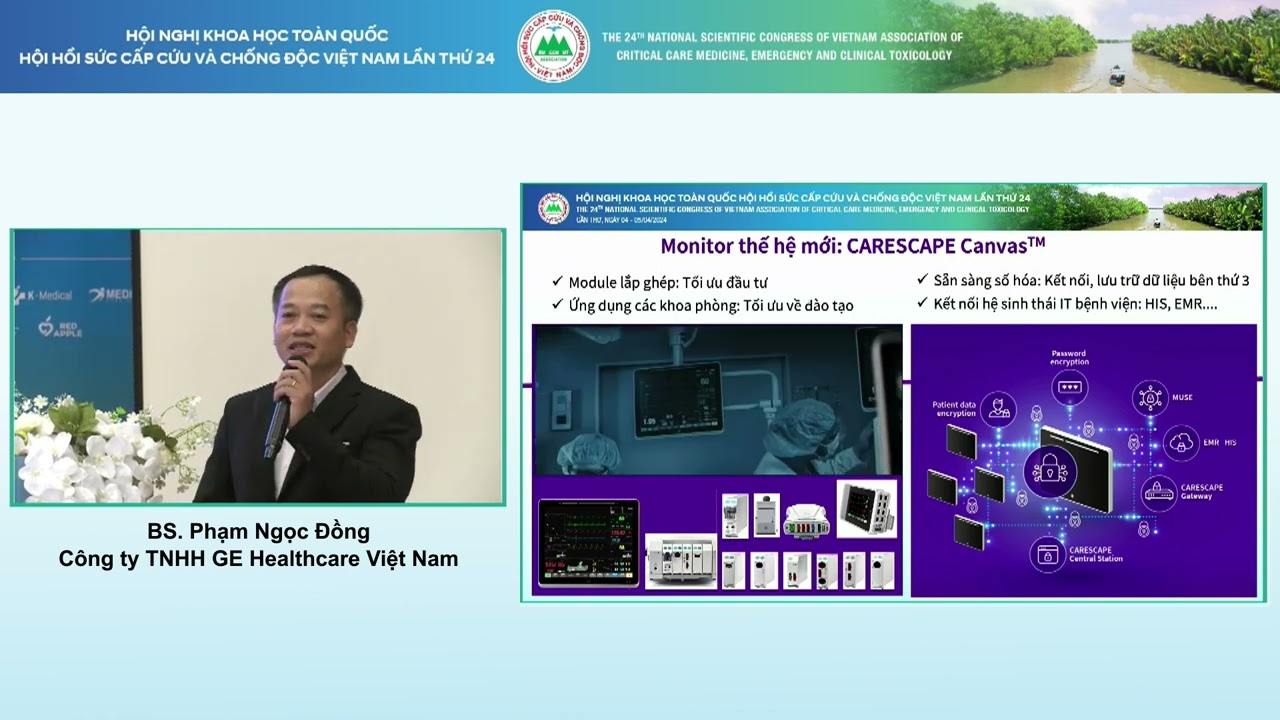Click the banner line 'HỘI HỒI SỨC CẤP CỨU VÀ CHỐNG ĐỘC VIỆT NAM LẦN THỨ 24'
Image resolution: width=1280 pixels, height=720 pixels.
pyautogui.click(x=257, y=58)
